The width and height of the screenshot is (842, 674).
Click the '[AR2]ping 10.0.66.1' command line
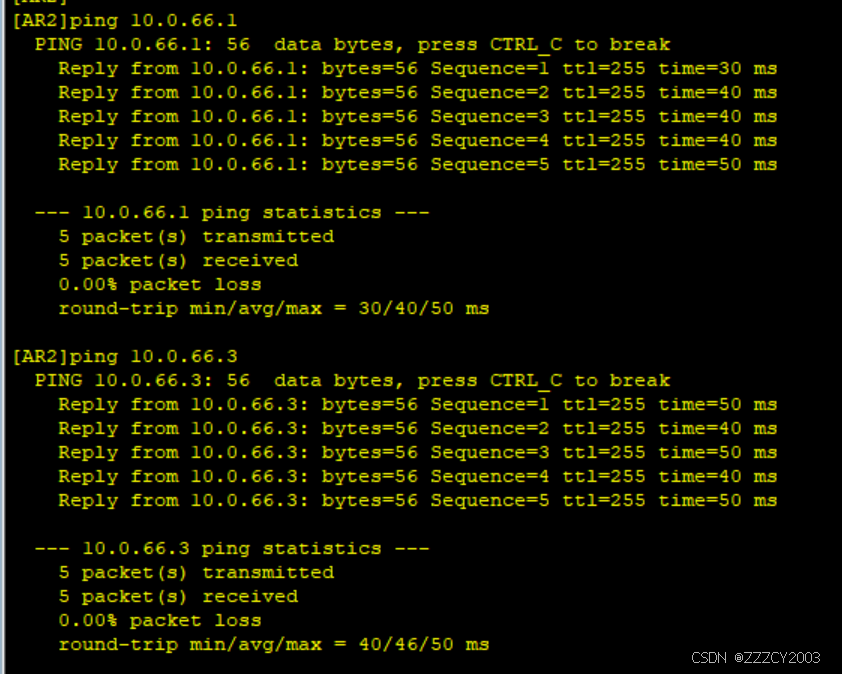point(125,20)
